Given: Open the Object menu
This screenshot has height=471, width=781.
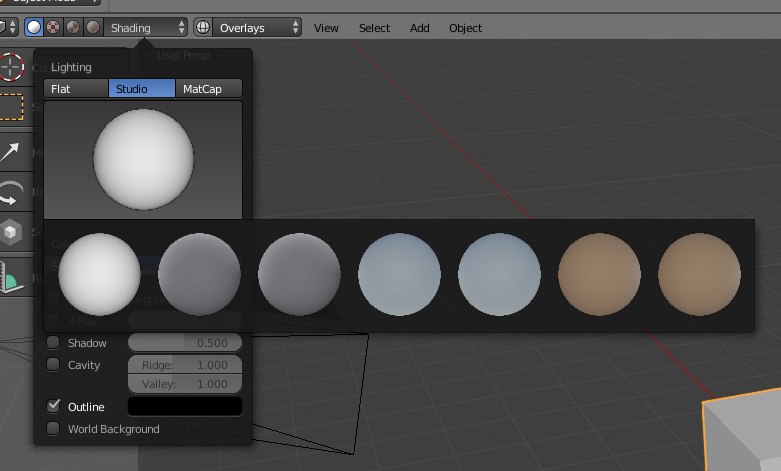Looking at the screenshot, I should coord(465,28).
